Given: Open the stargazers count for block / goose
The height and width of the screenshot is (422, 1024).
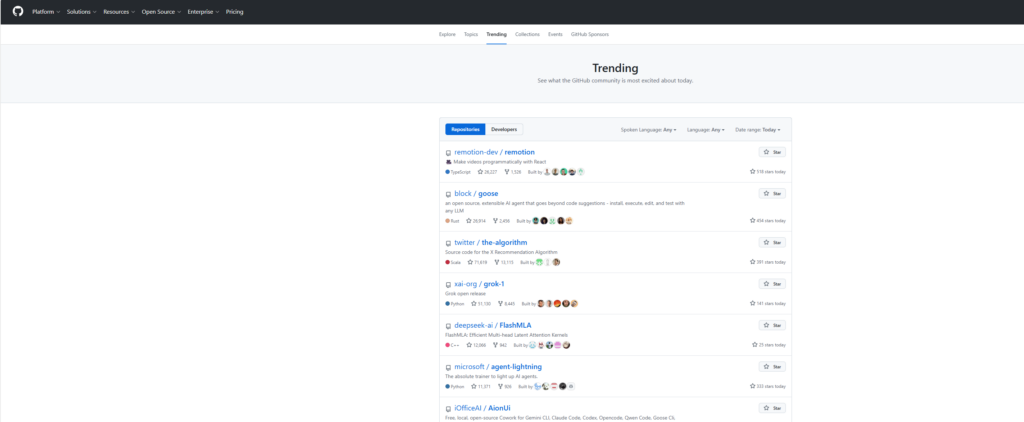Looking at the screenshot, I should 476,220.
